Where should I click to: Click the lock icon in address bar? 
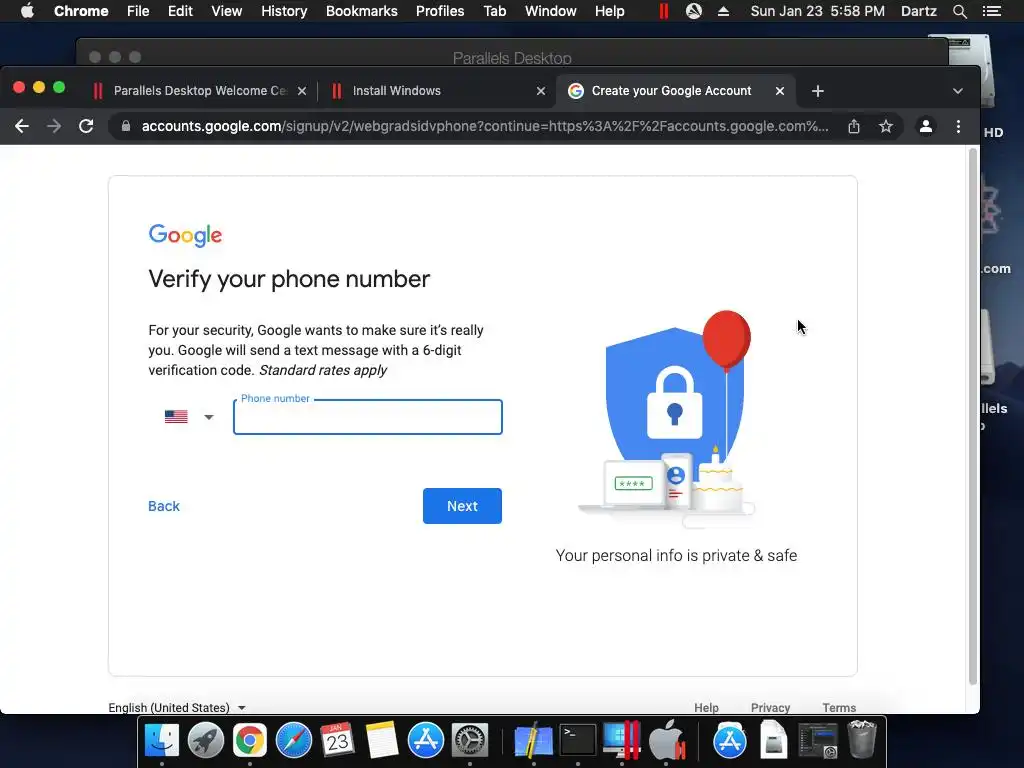click(x=126, y=126)
